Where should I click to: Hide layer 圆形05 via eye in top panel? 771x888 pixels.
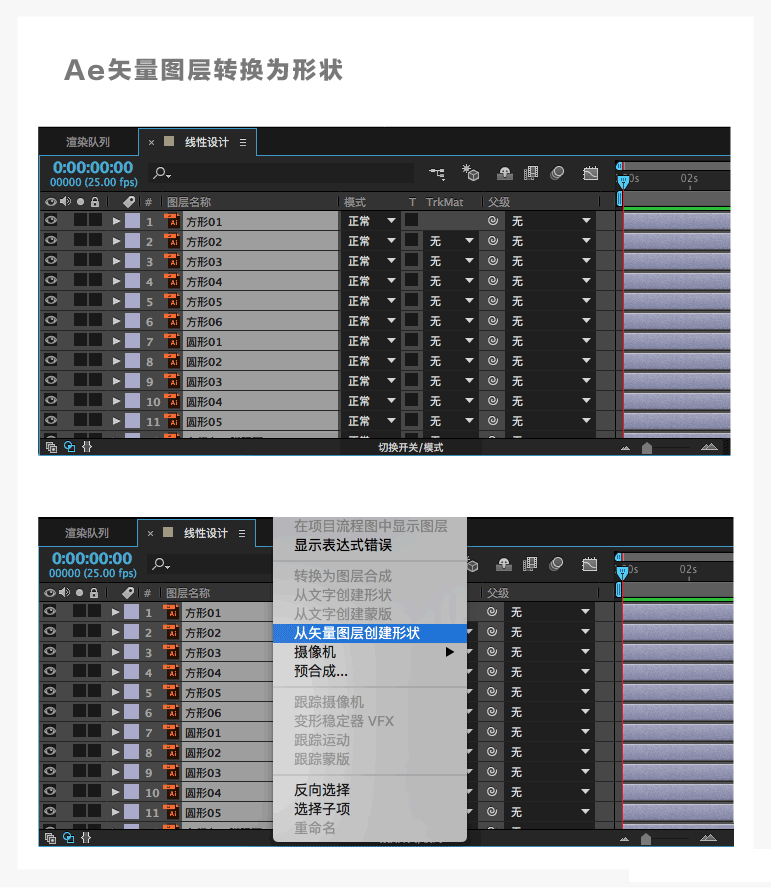[51, 420]
